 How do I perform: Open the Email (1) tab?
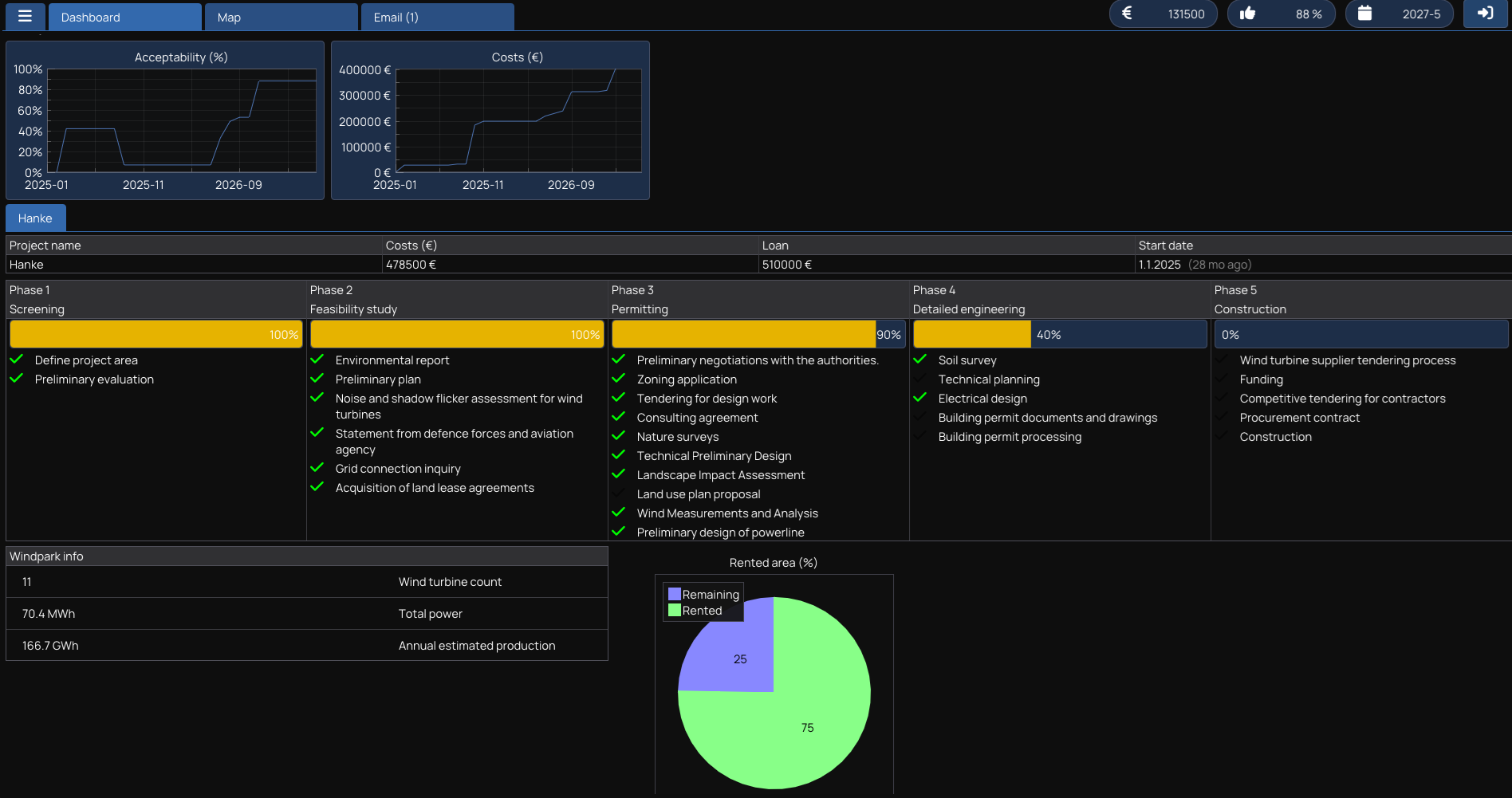pyautogui.click(x=437, y=17)
